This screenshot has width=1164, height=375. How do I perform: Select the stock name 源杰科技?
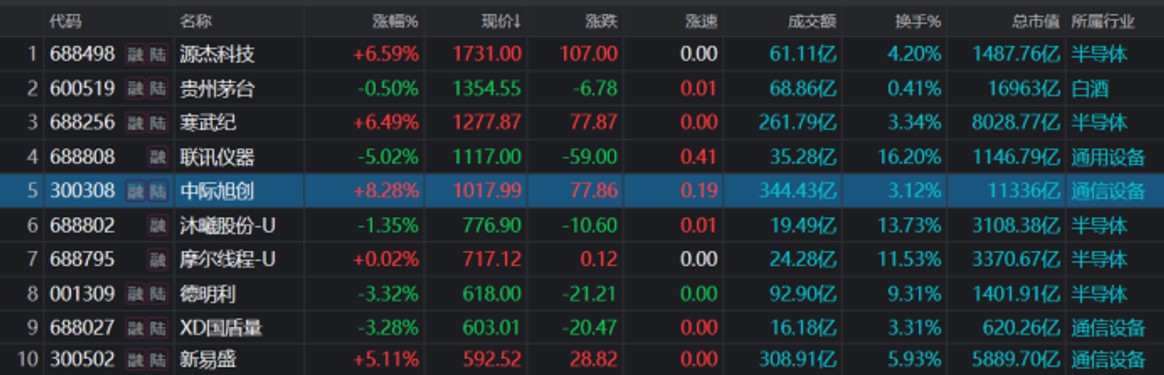point(217,54)
